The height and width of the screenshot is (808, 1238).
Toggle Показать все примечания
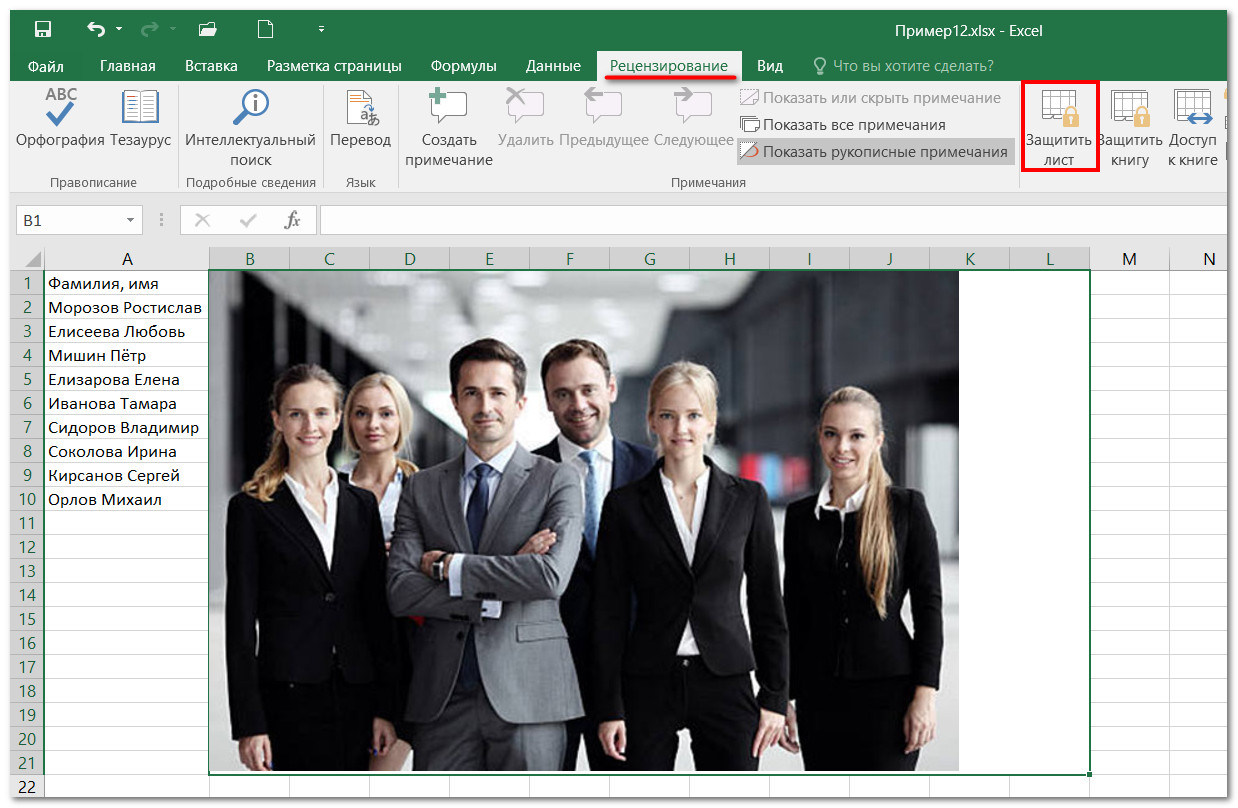coord(843,125)
